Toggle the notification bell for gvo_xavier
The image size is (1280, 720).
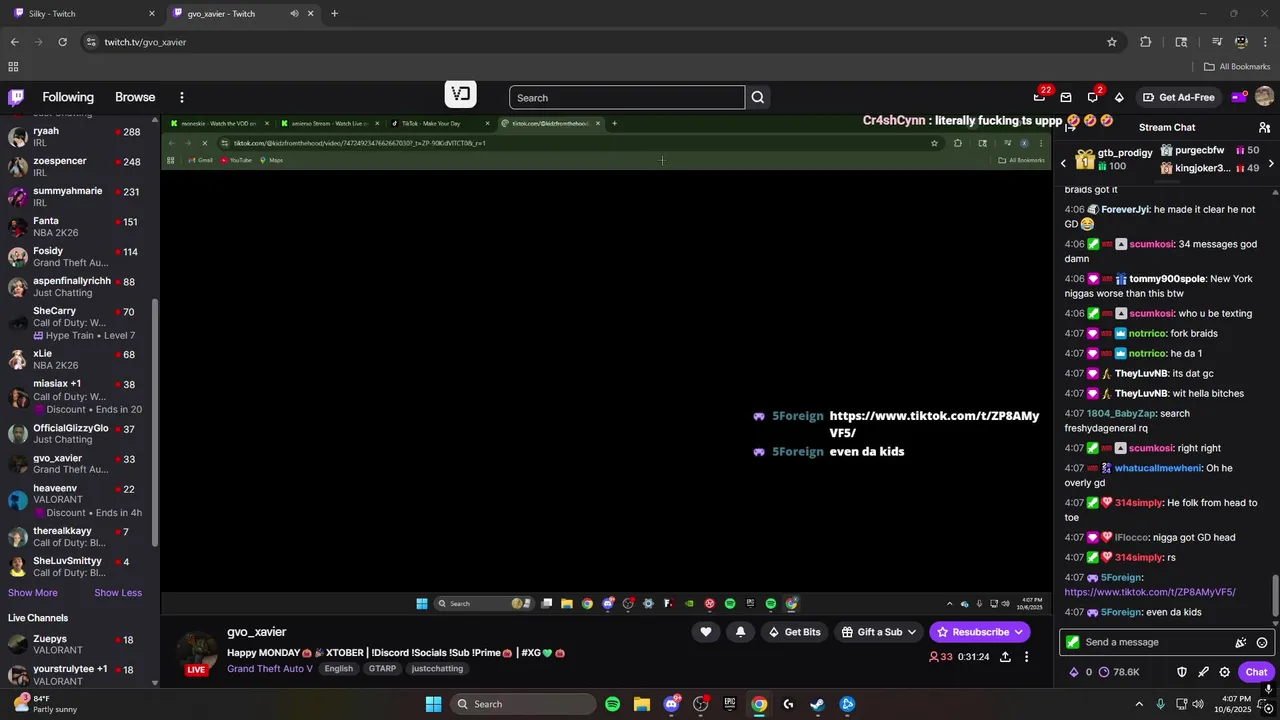pos(740,632)
